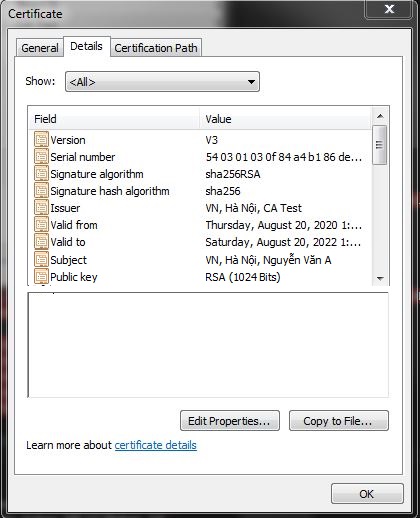Select the Signature algorithm row icon
Viewport: 420px width, 518px height.
pyautogui.click(x=41, y=174)
